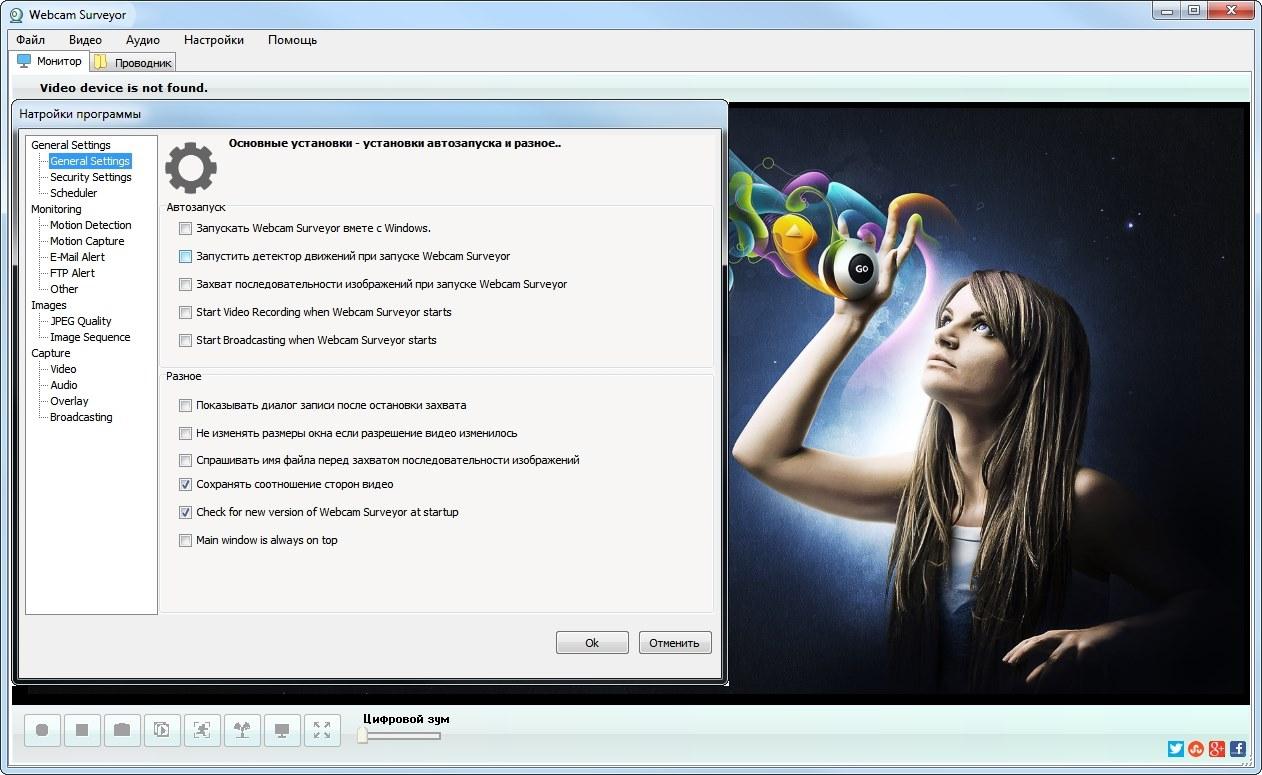1262x775 pixels.
Task: Enable Запускать Webcam Surveyor вмете с Windows
Action: click(185, 228)
